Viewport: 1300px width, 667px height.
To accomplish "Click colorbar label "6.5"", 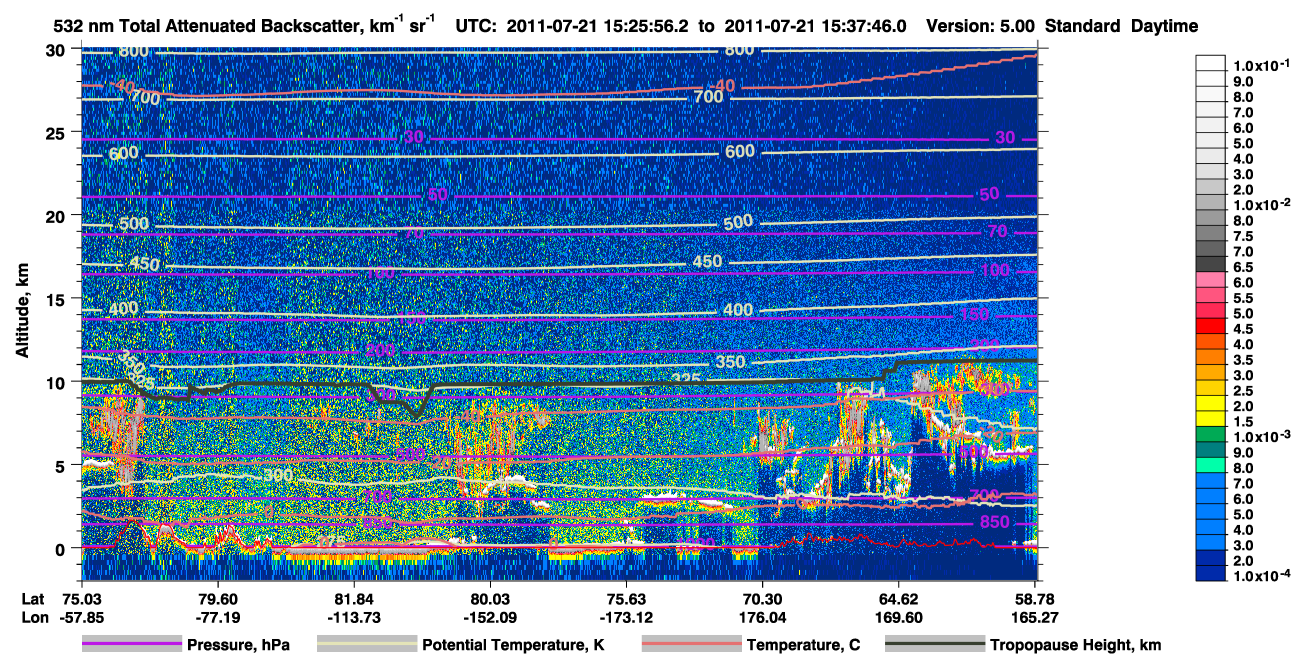I will [1244, 267].
